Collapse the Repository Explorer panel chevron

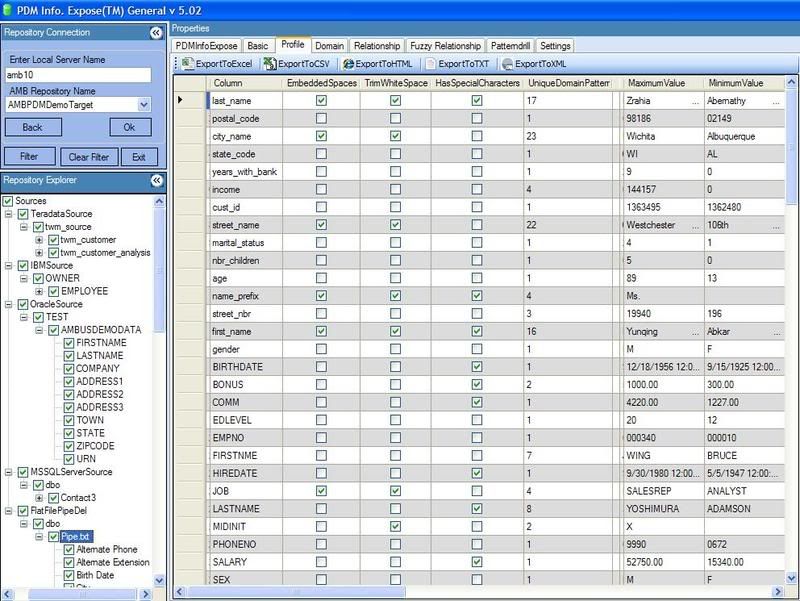pos(156,181)
